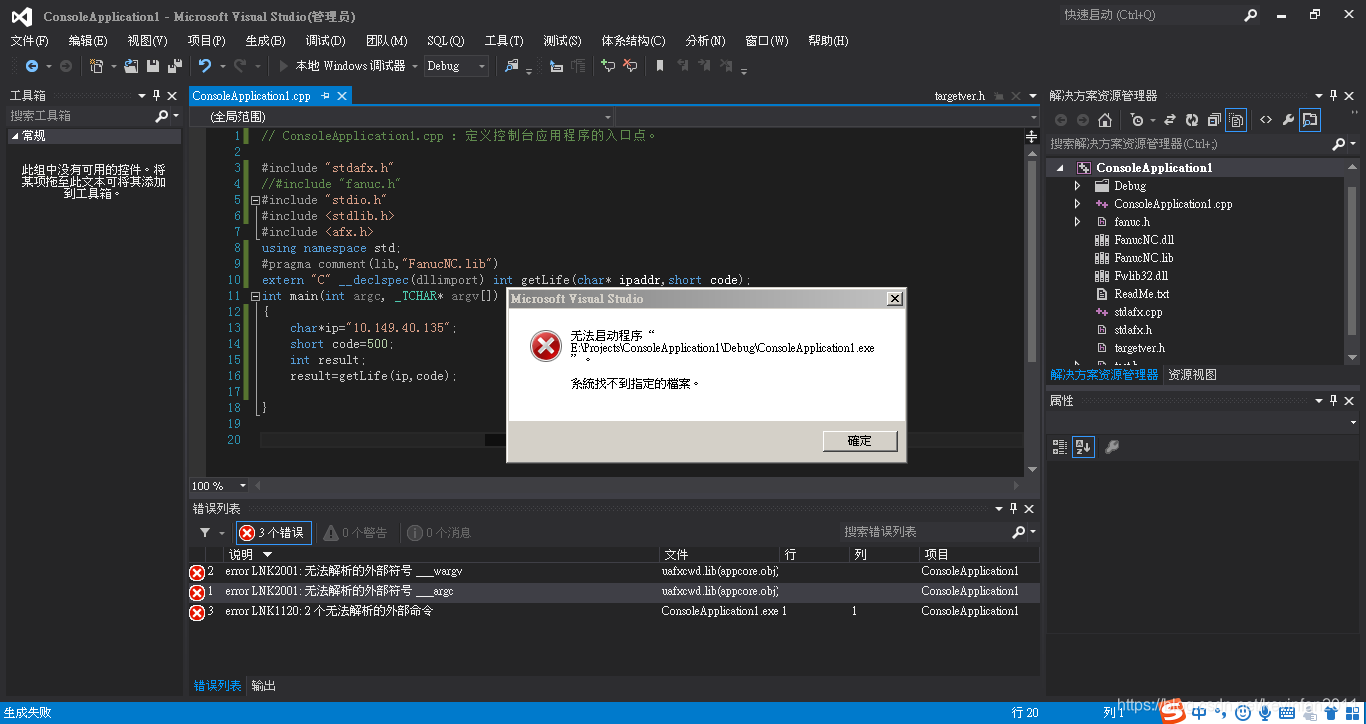Switch to the 输出 output tab
Image resolution: width=1366 pixels, height=724 pixels.
click(264, 686)
